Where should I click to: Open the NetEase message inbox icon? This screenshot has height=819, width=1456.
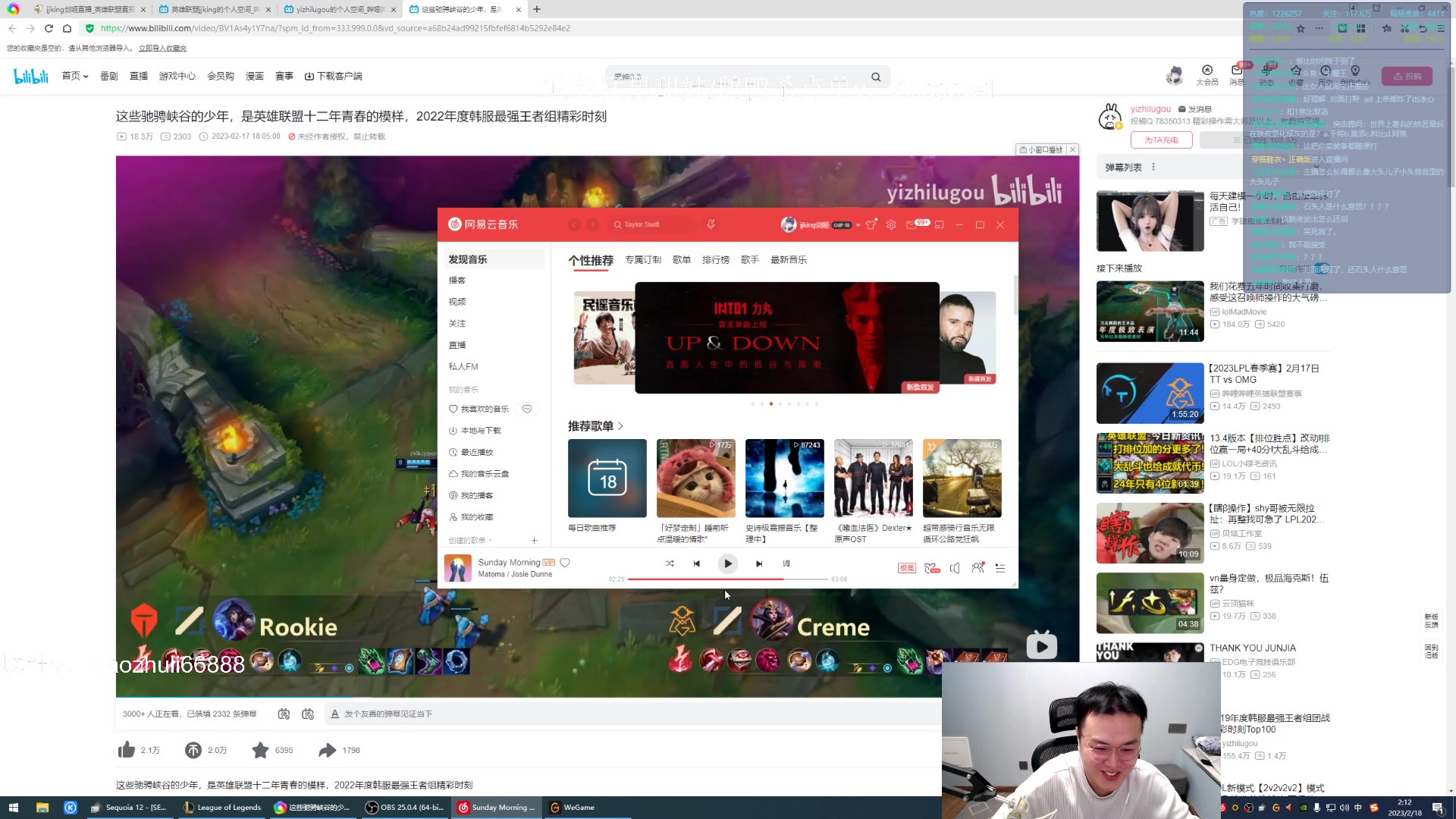tap(912, 224)
